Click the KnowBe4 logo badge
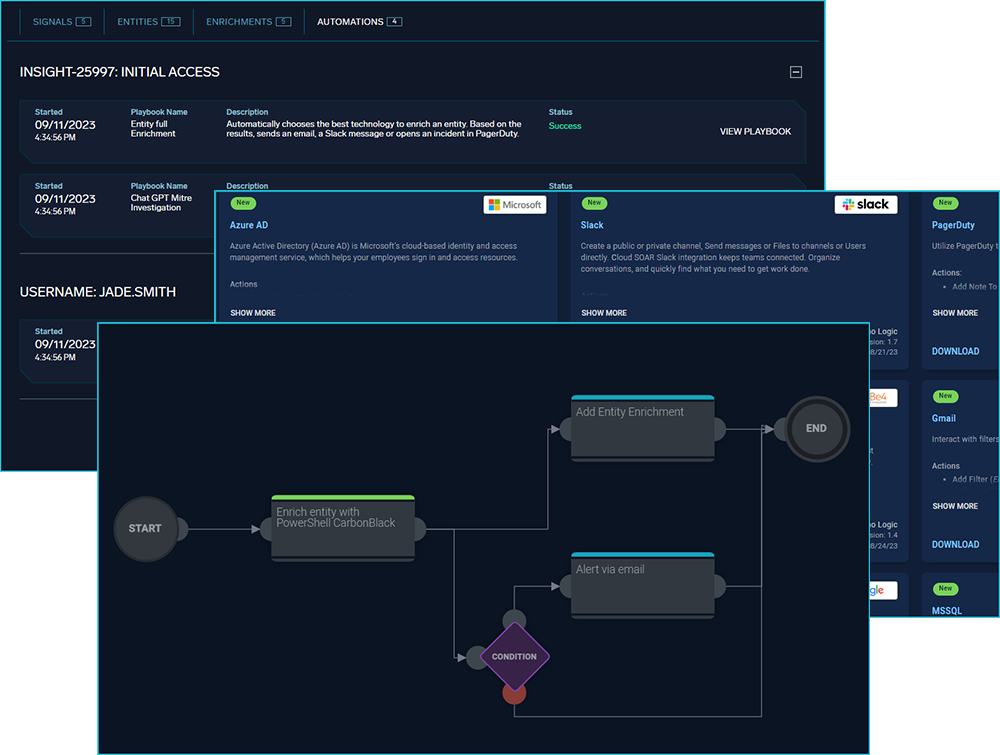This screenshot has width=1000, height=755. coord(883,397)
